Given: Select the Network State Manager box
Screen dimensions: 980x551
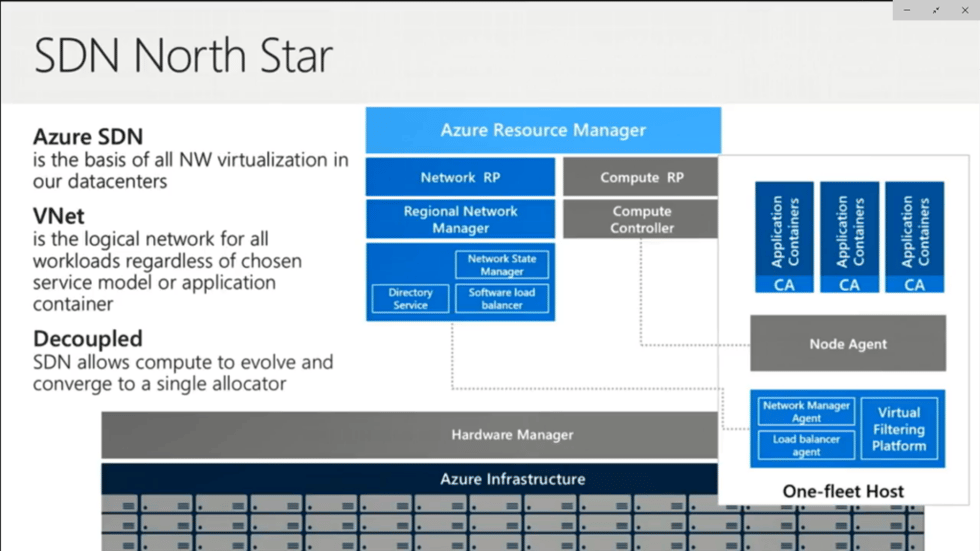Looking at the screenshot, I should pos(502,265).
